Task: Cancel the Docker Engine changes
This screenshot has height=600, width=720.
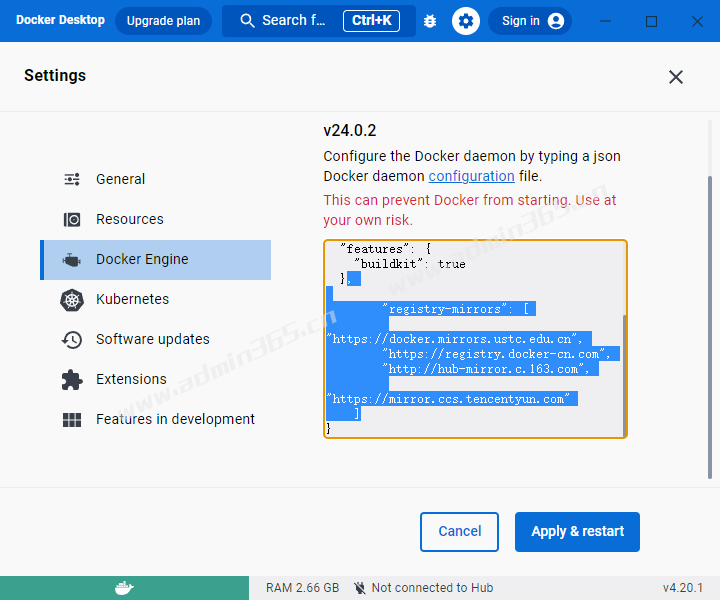Action: click(x=459, y=532)
